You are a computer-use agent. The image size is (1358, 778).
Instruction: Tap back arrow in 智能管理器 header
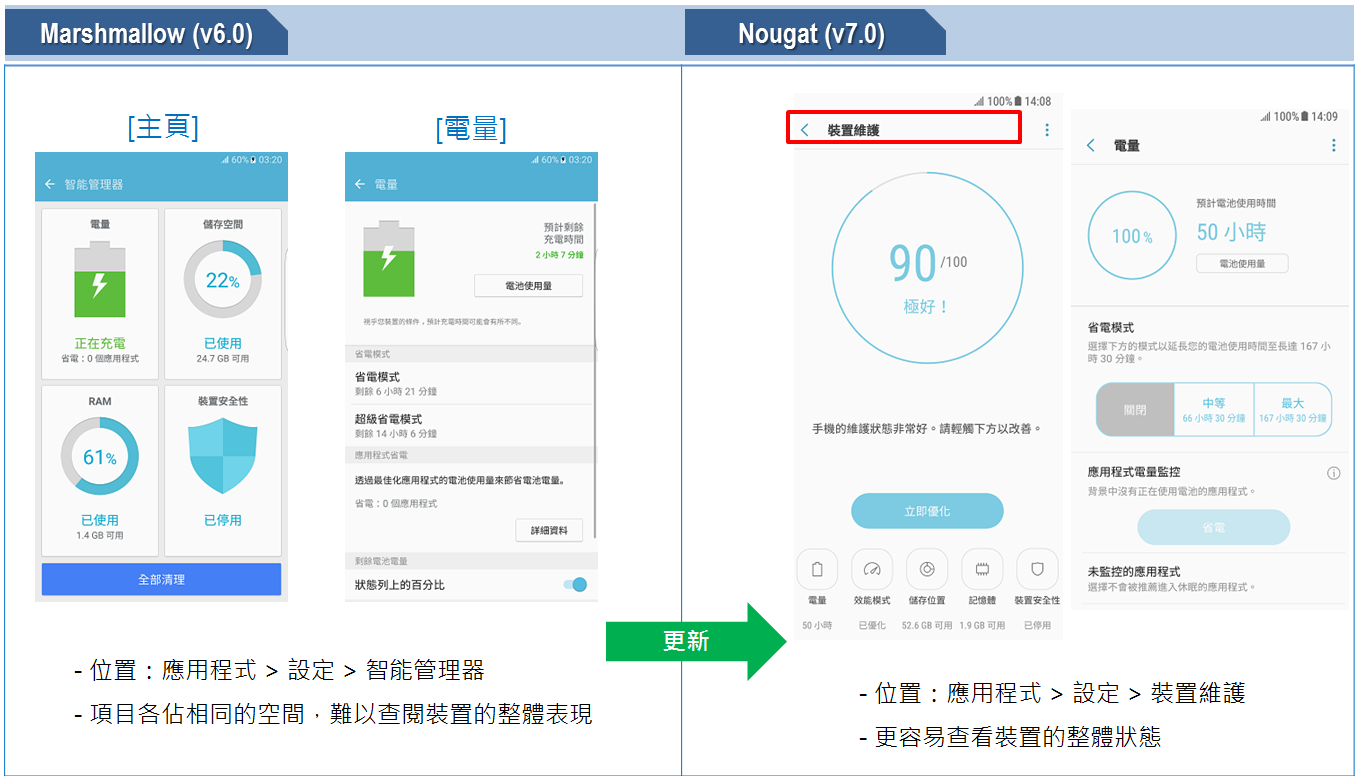[x=50, y=184]
